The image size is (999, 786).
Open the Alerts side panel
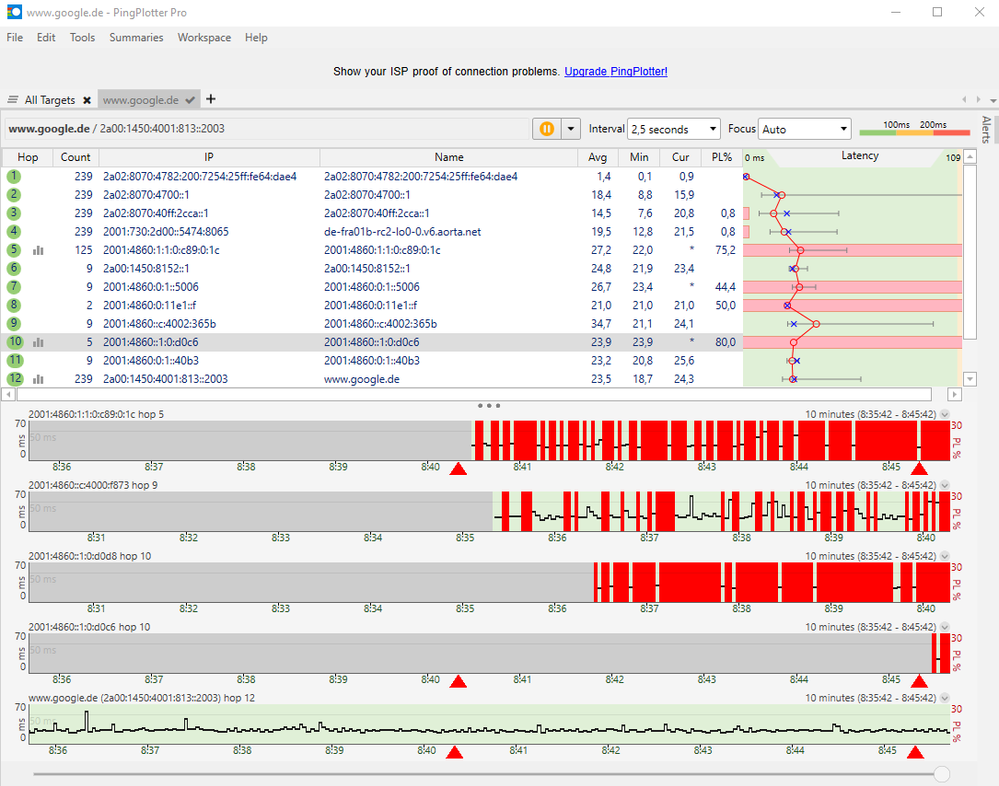(x=986, y=129)
